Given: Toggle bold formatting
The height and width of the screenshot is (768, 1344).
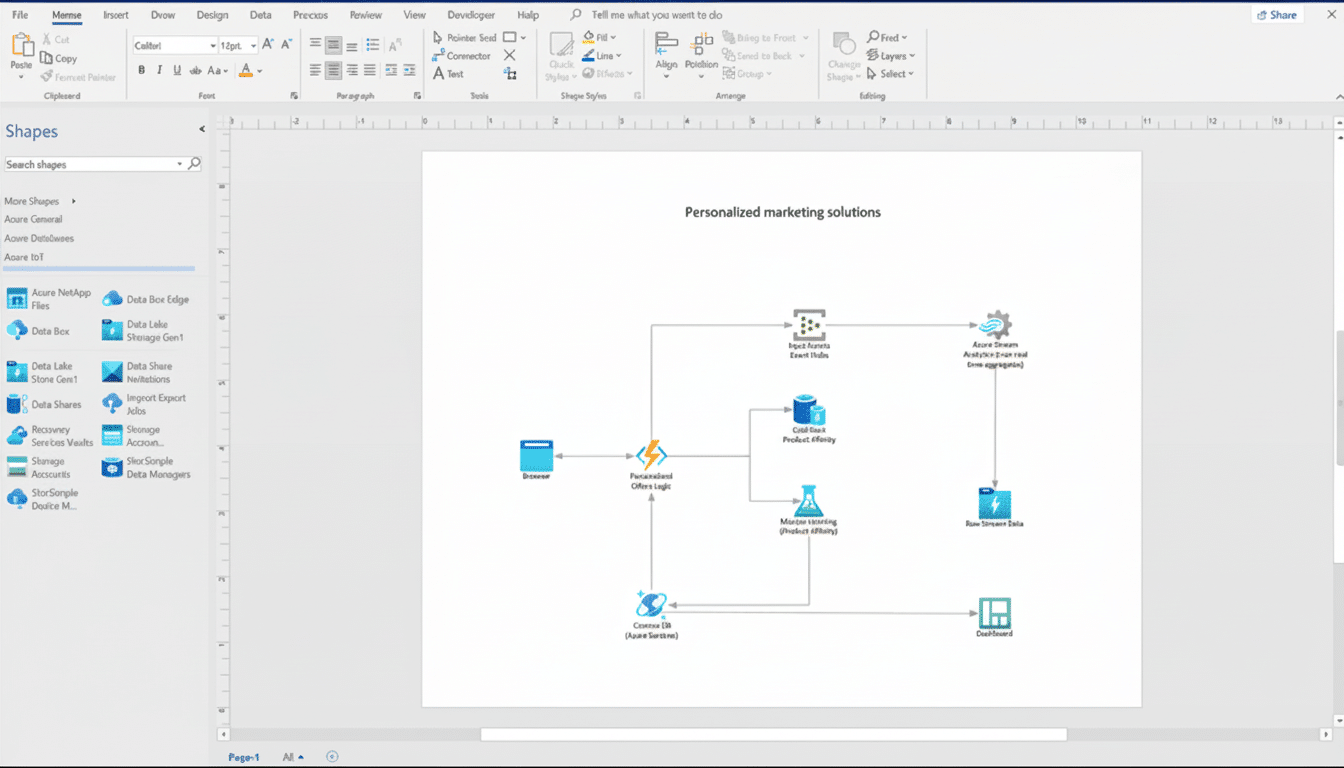Looking at the screenshot, I should [x=141, y=70].
